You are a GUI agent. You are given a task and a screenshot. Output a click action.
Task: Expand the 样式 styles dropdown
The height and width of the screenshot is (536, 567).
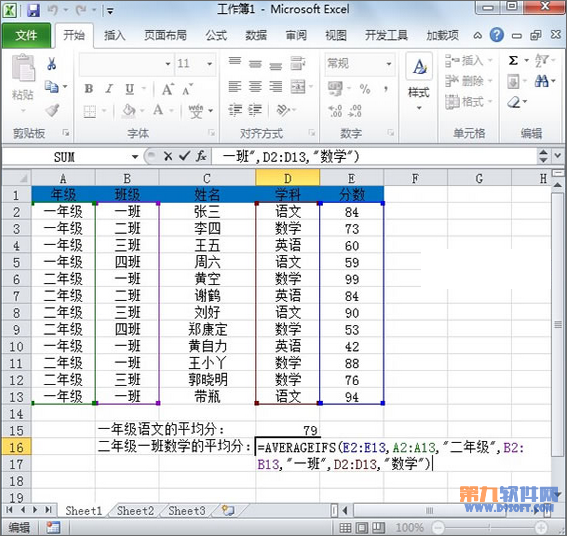coord(419,108)
